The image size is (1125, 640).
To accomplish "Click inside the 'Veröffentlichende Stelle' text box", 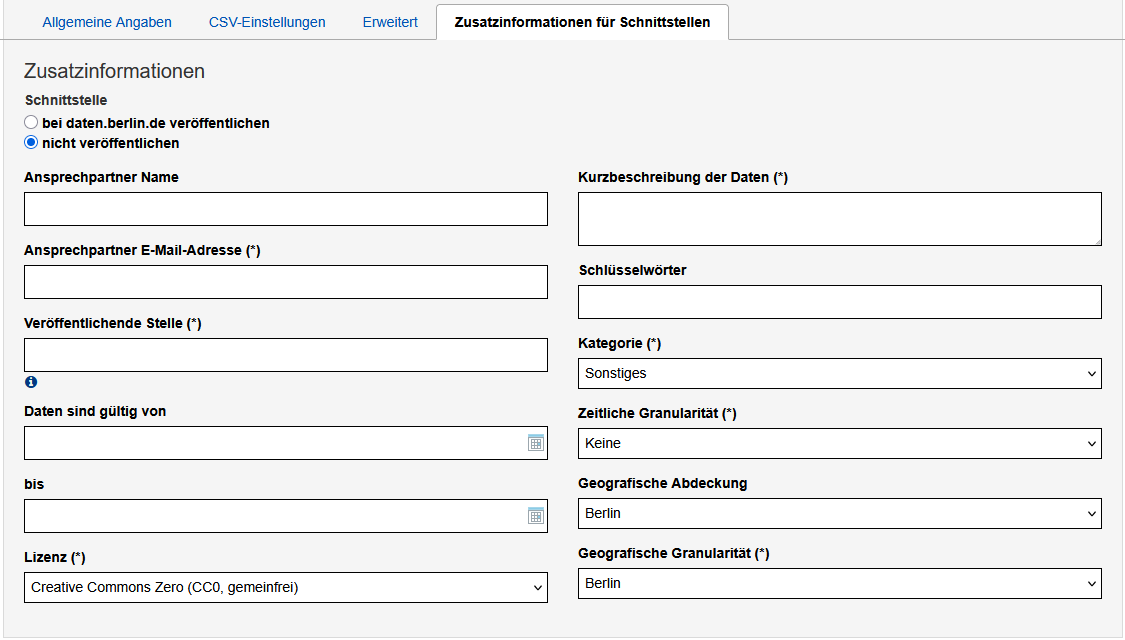I will click(x=285, y=355).
